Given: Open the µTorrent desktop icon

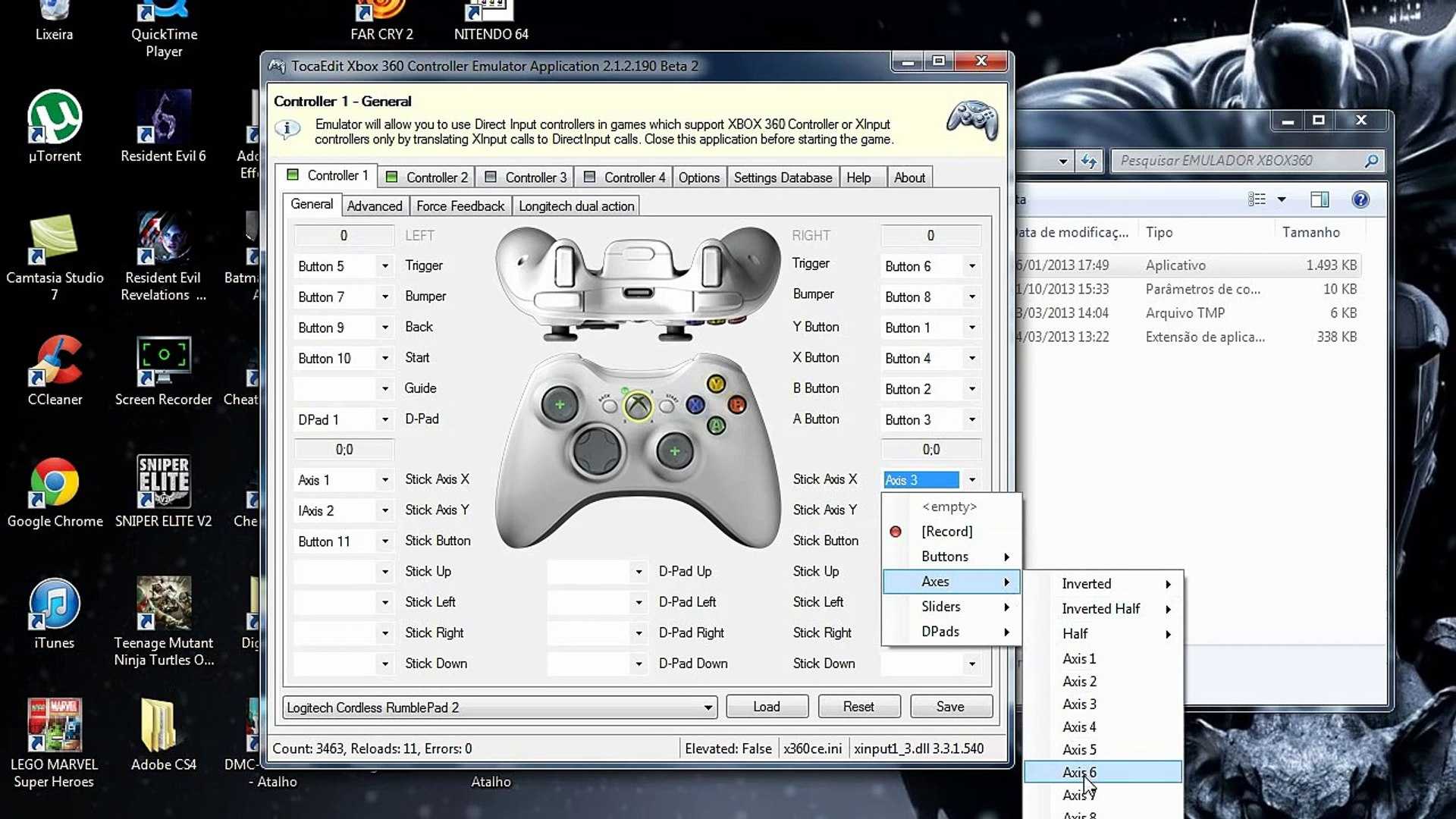Looking at the screenshot, I should [55, 126].
